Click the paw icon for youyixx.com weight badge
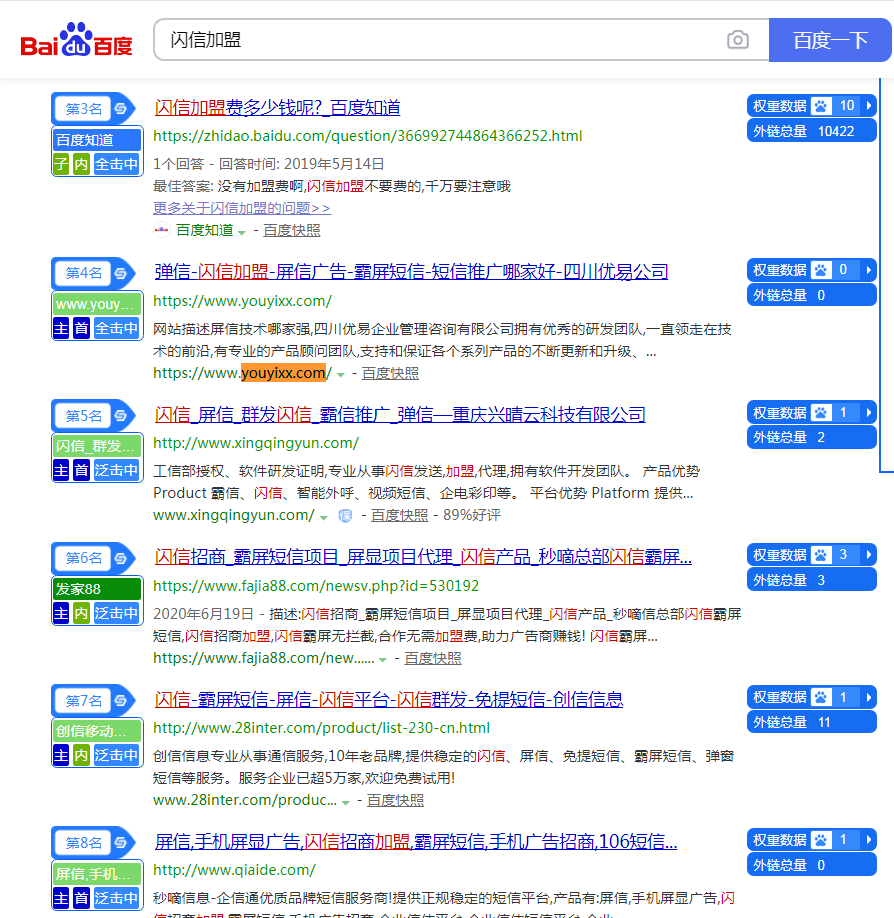This screenshot has height=918, width=894. point(821,270)
